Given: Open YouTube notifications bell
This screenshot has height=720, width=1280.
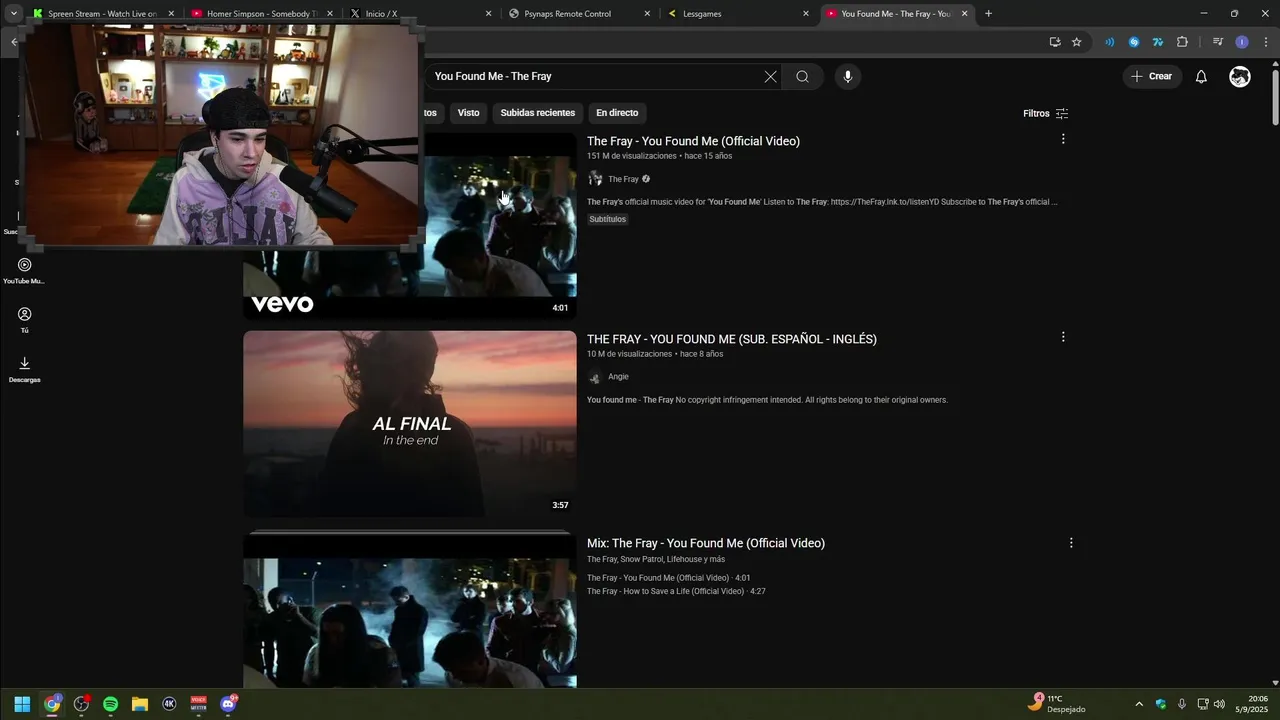Looking at the screenshot, I should tap(1201, 77).
